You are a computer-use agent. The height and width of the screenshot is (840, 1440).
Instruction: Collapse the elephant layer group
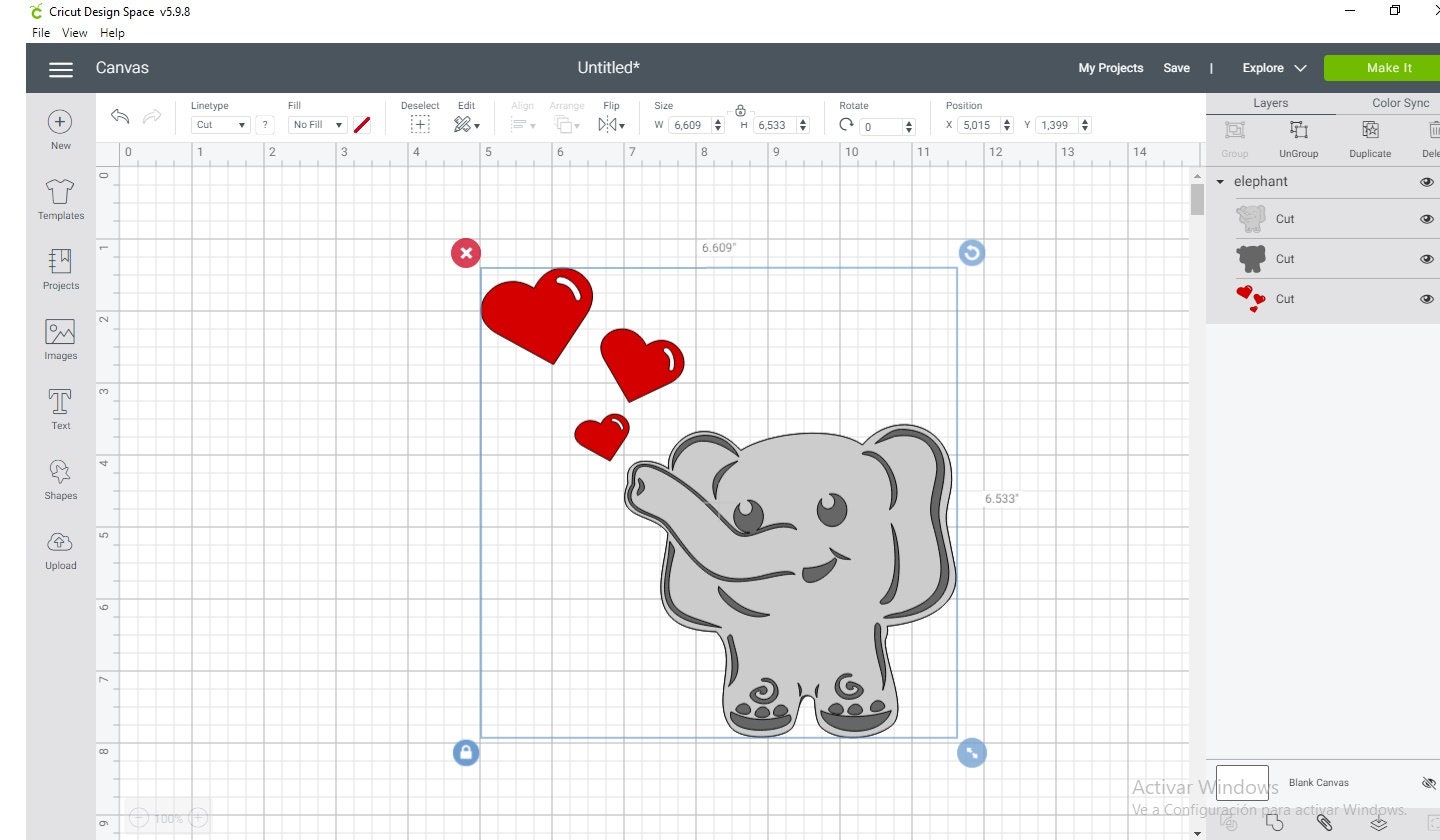pos(1220,182)
